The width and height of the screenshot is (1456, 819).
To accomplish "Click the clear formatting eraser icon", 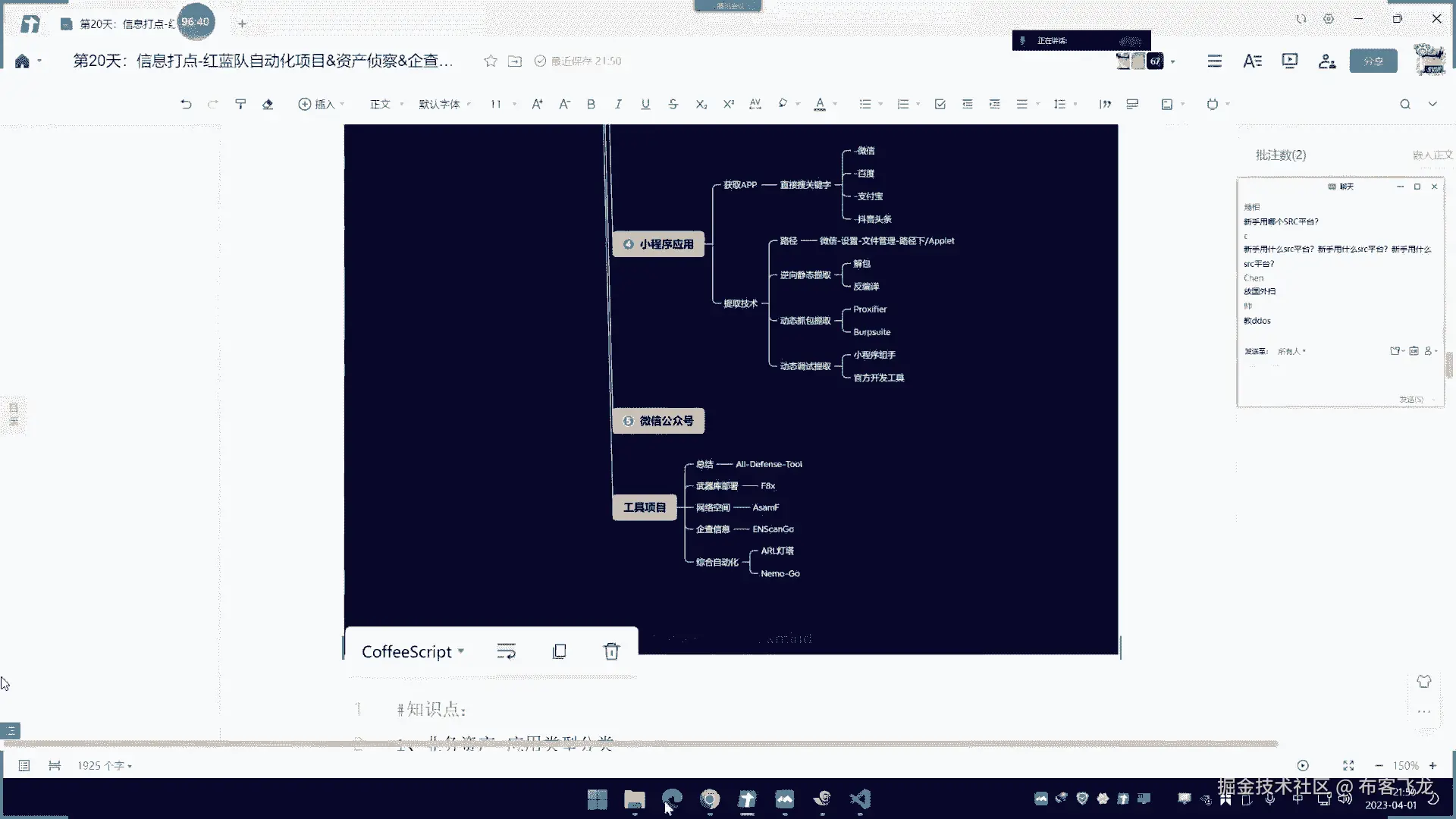I will (268, 105).
